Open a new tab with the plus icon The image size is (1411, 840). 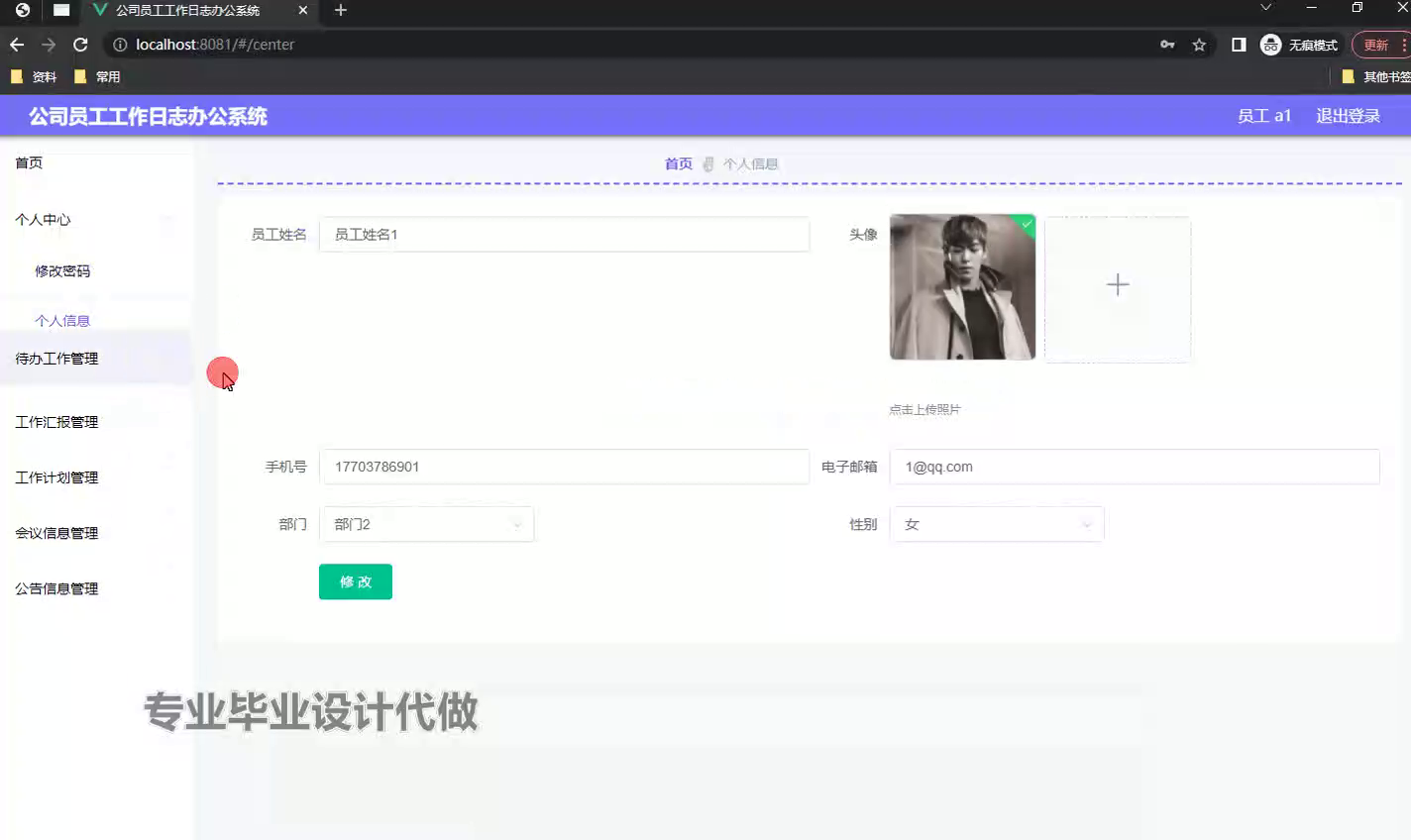[x=341, y=10]
